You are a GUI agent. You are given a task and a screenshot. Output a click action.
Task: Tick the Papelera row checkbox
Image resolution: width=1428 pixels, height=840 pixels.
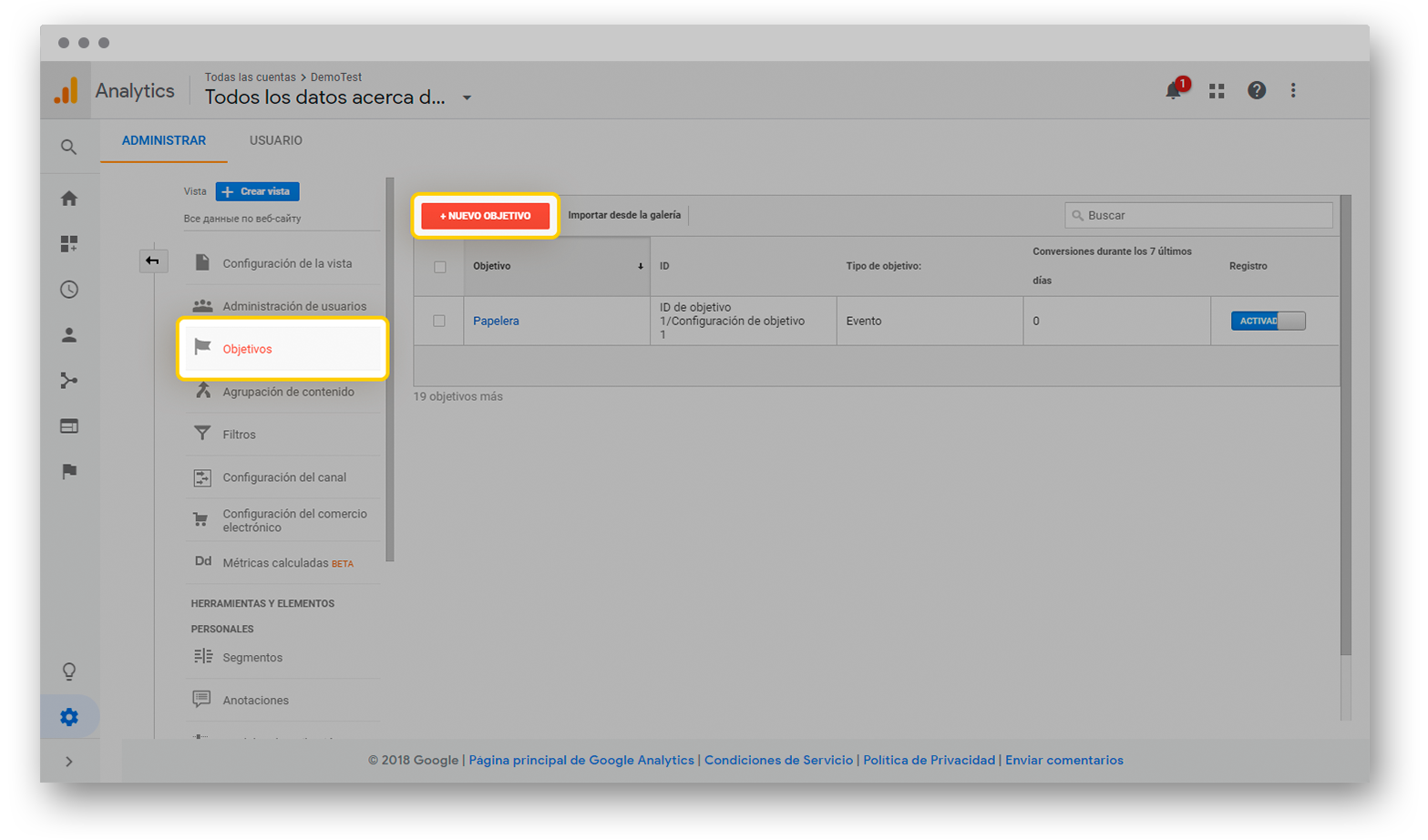pos(439,321)
